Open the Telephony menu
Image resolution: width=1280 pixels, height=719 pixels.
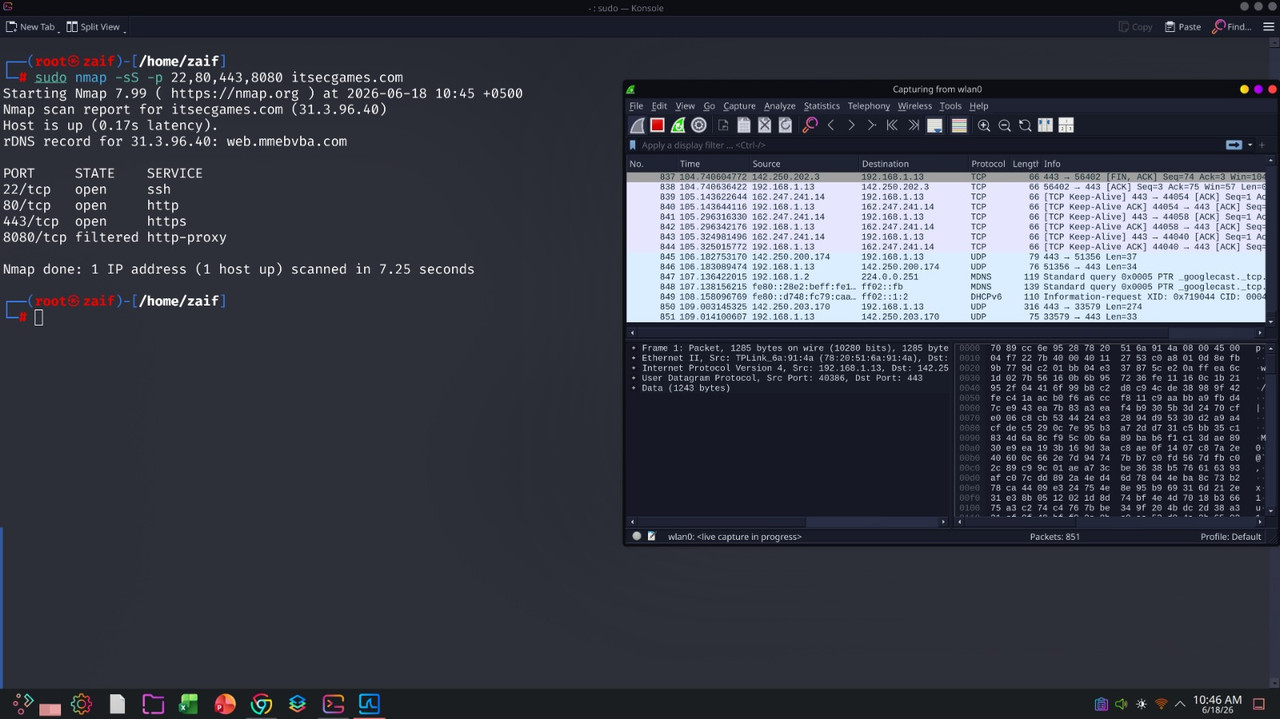[x=868, y=106]
